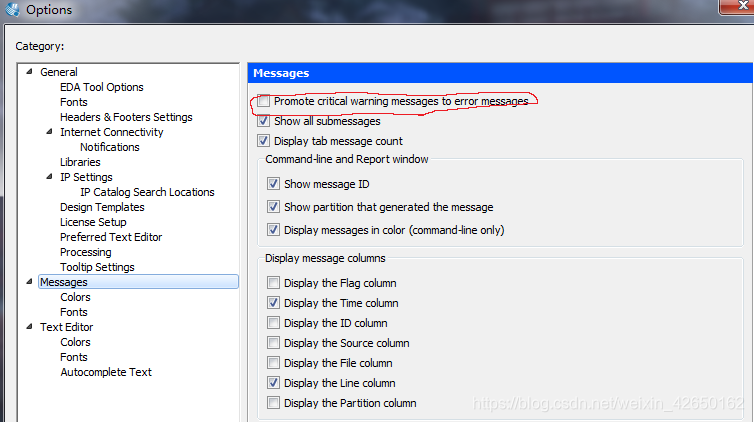
Task: Open Colors under Messages
Action: pyautogui.click(x=75, y=297)
